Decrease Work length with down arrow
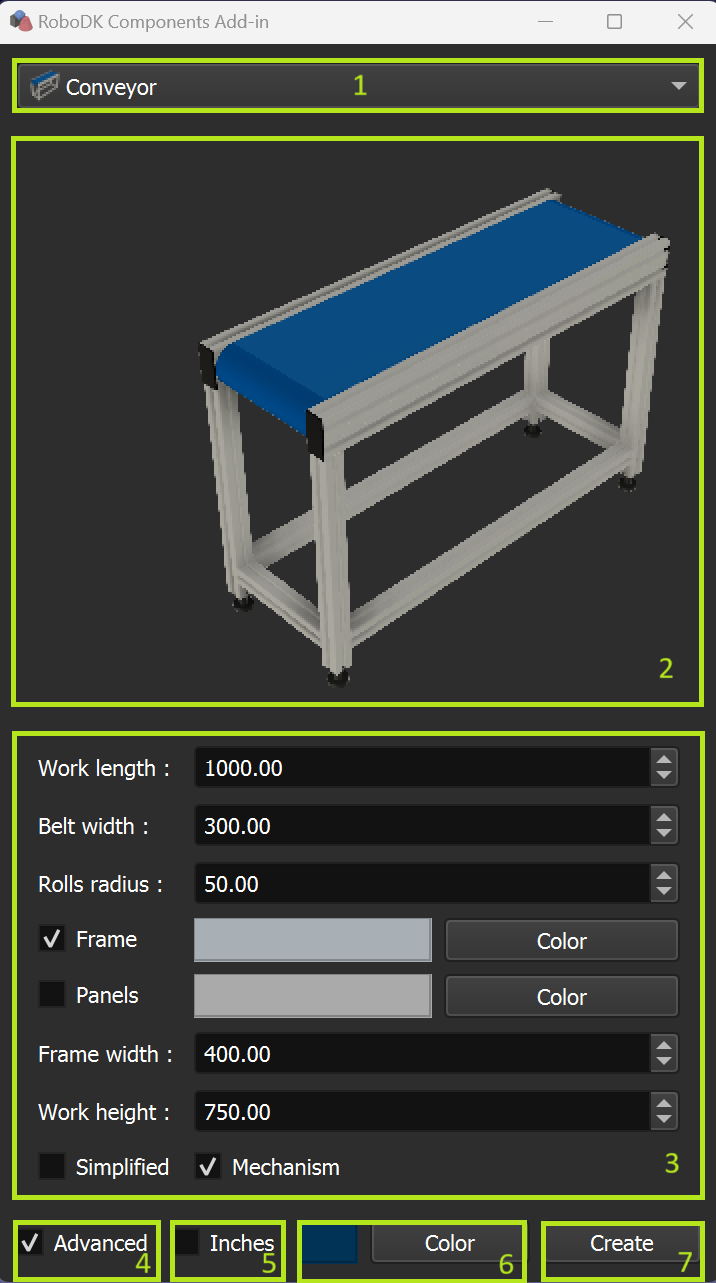This screenshot has height=1283, width=716. [x=664, y=777]
